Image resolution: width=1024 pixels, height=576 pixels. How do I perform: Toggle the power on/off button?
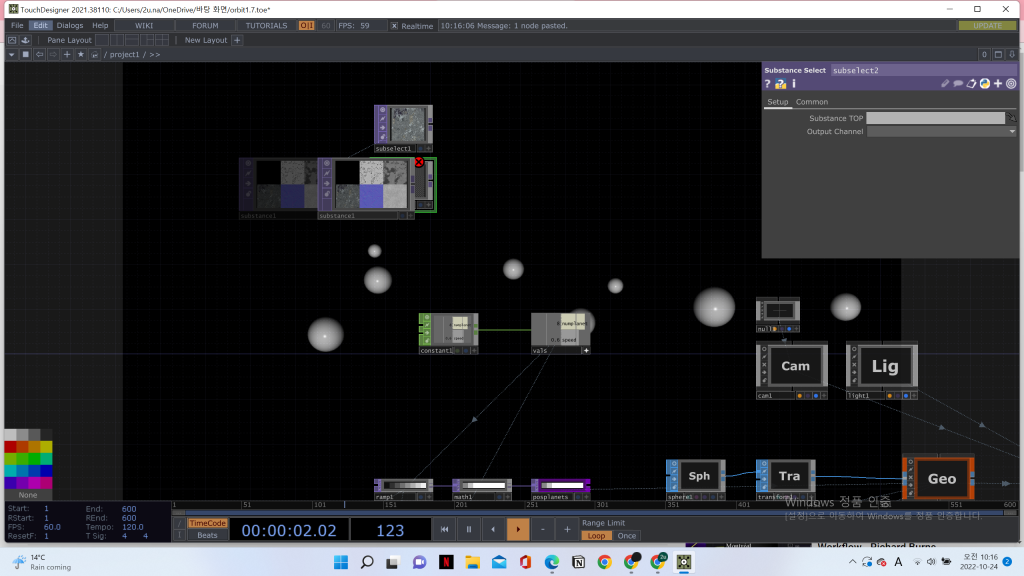tap(306, 25)
